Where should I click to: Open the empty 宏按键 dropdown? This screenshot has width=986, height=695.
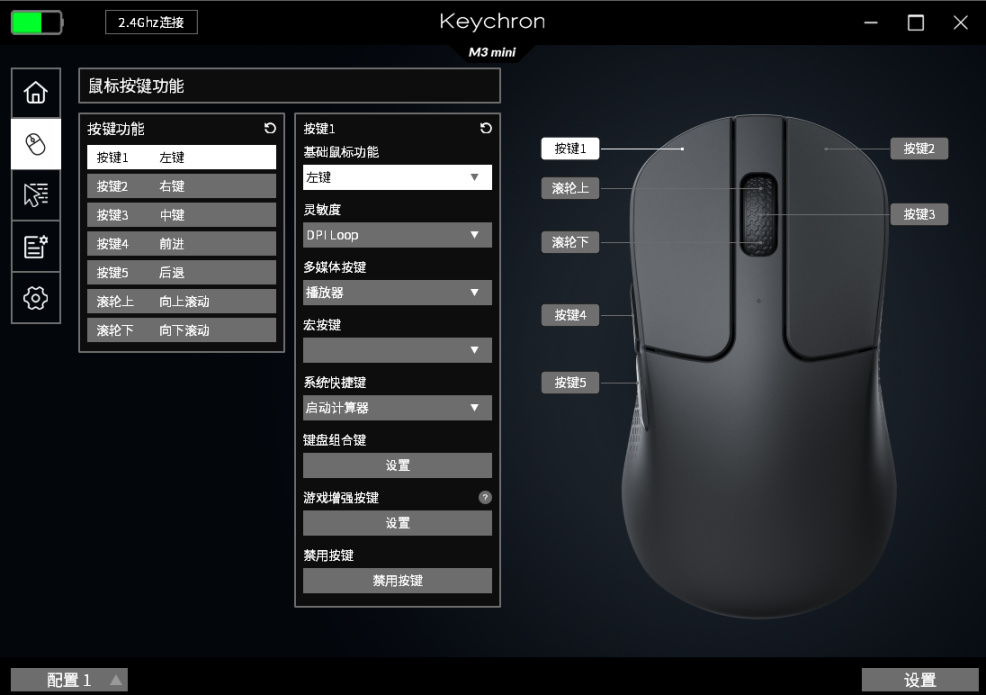(397, 350)
